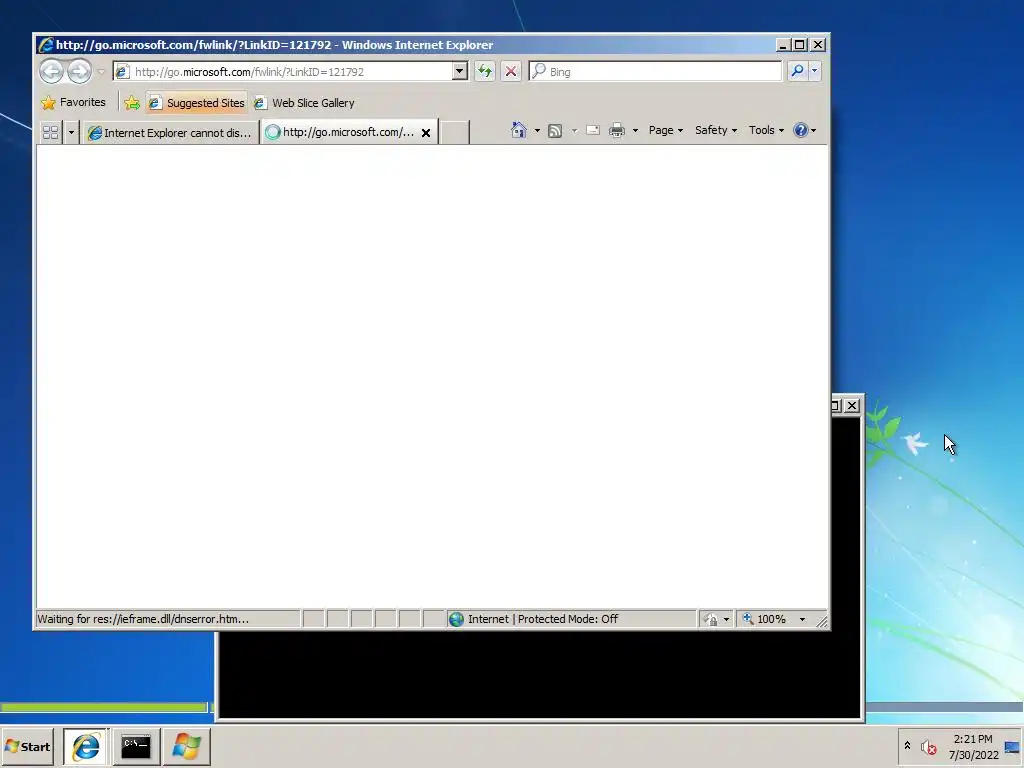Stop loading with the red X icon

point(511,71)
